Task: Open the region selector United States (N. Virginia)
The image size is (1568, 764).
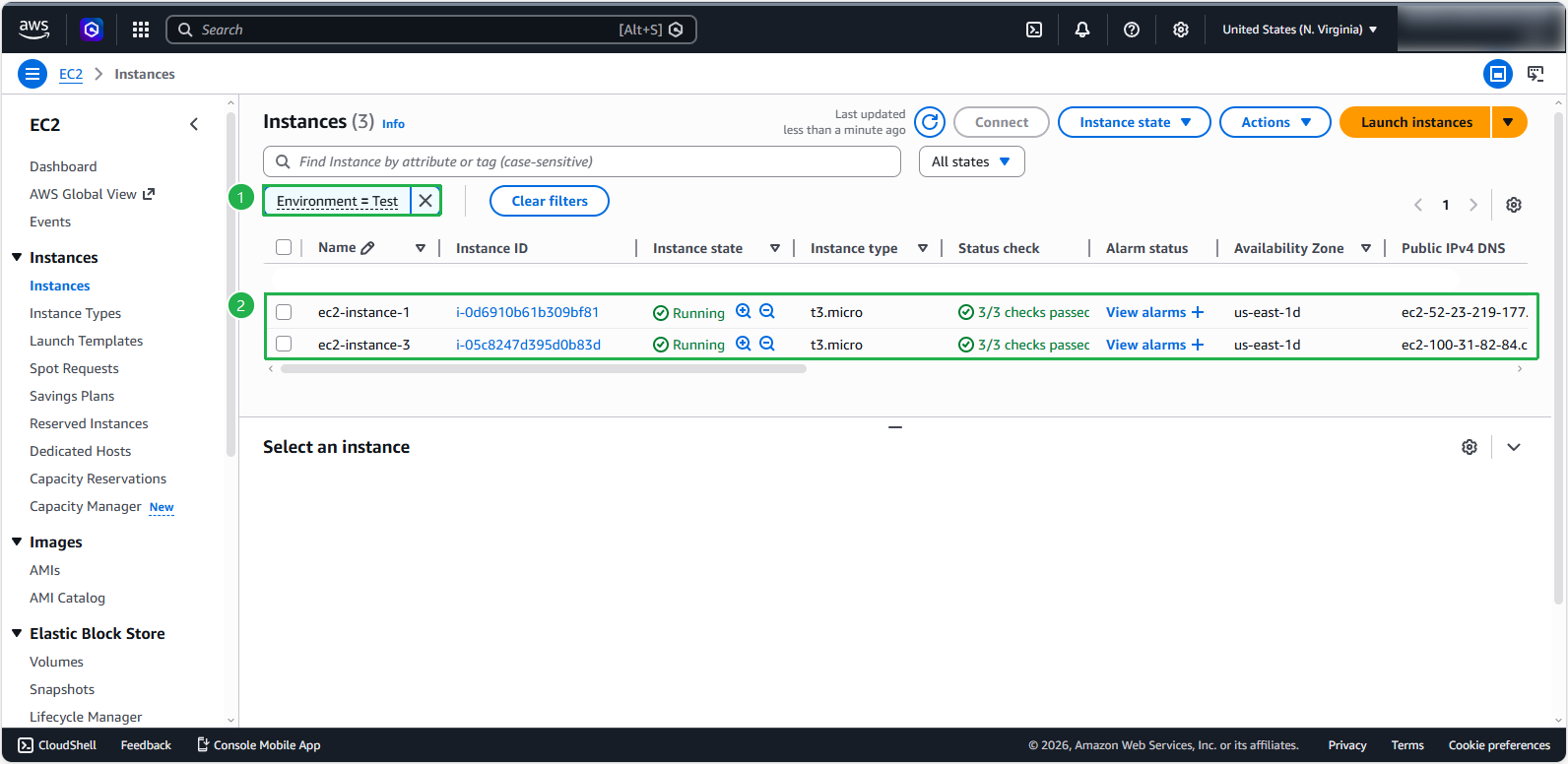Action: [x=1300, y=30]
